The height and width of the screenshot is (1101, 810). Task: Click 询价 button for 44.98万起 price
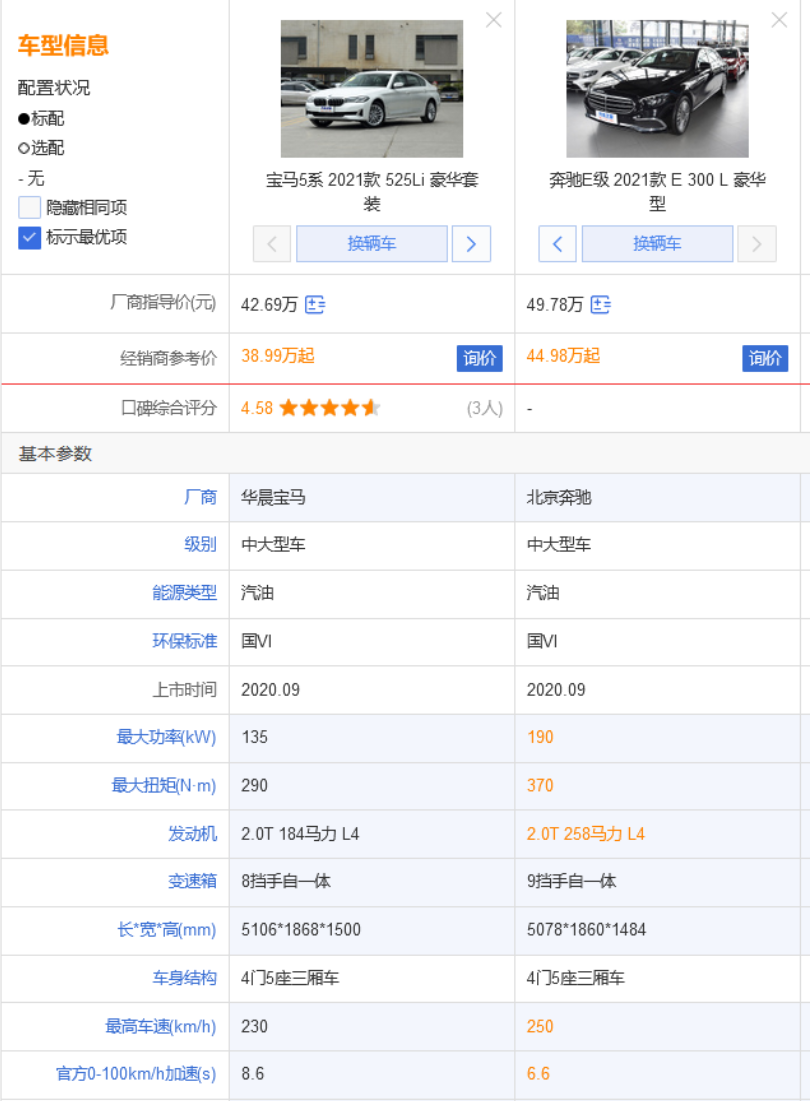(765, 358)
